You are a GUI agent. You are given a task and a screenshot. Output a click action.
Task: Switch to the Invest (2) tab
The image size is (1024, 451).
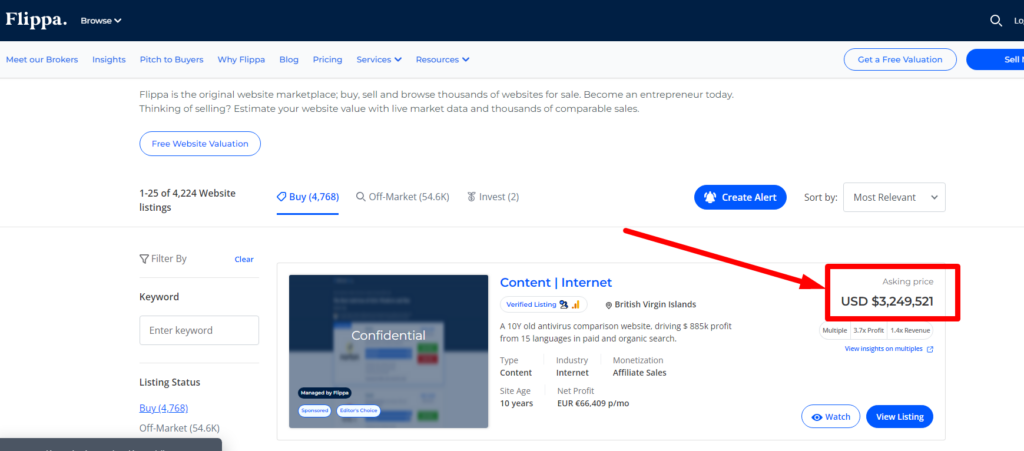pyautogui.click(x=493, y=196)
